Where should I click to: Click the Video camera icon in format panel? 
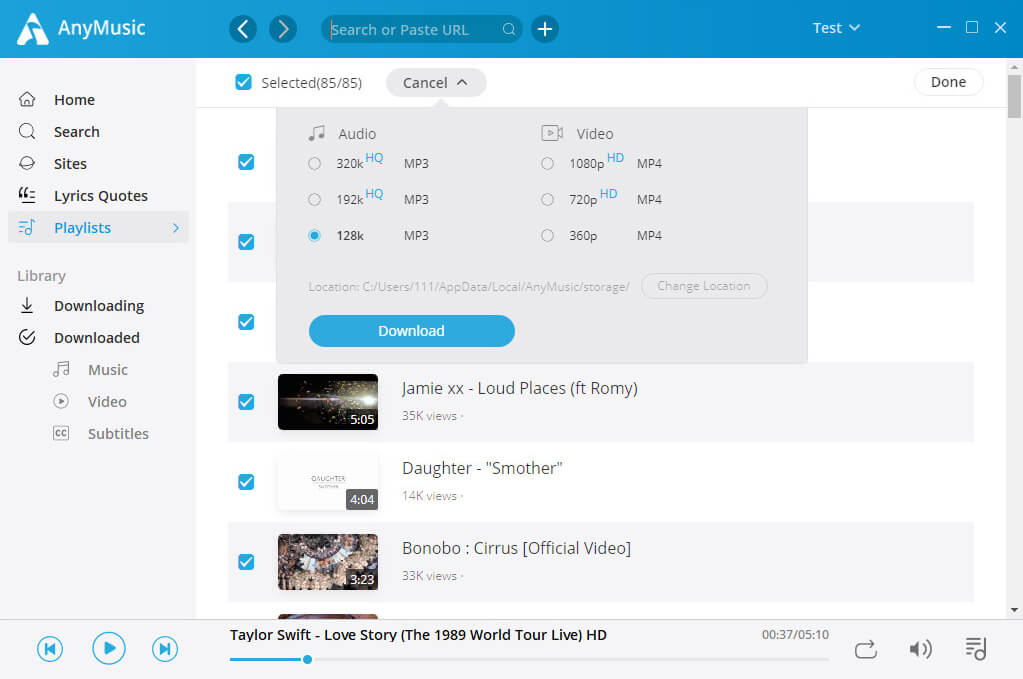pos(552,133)
